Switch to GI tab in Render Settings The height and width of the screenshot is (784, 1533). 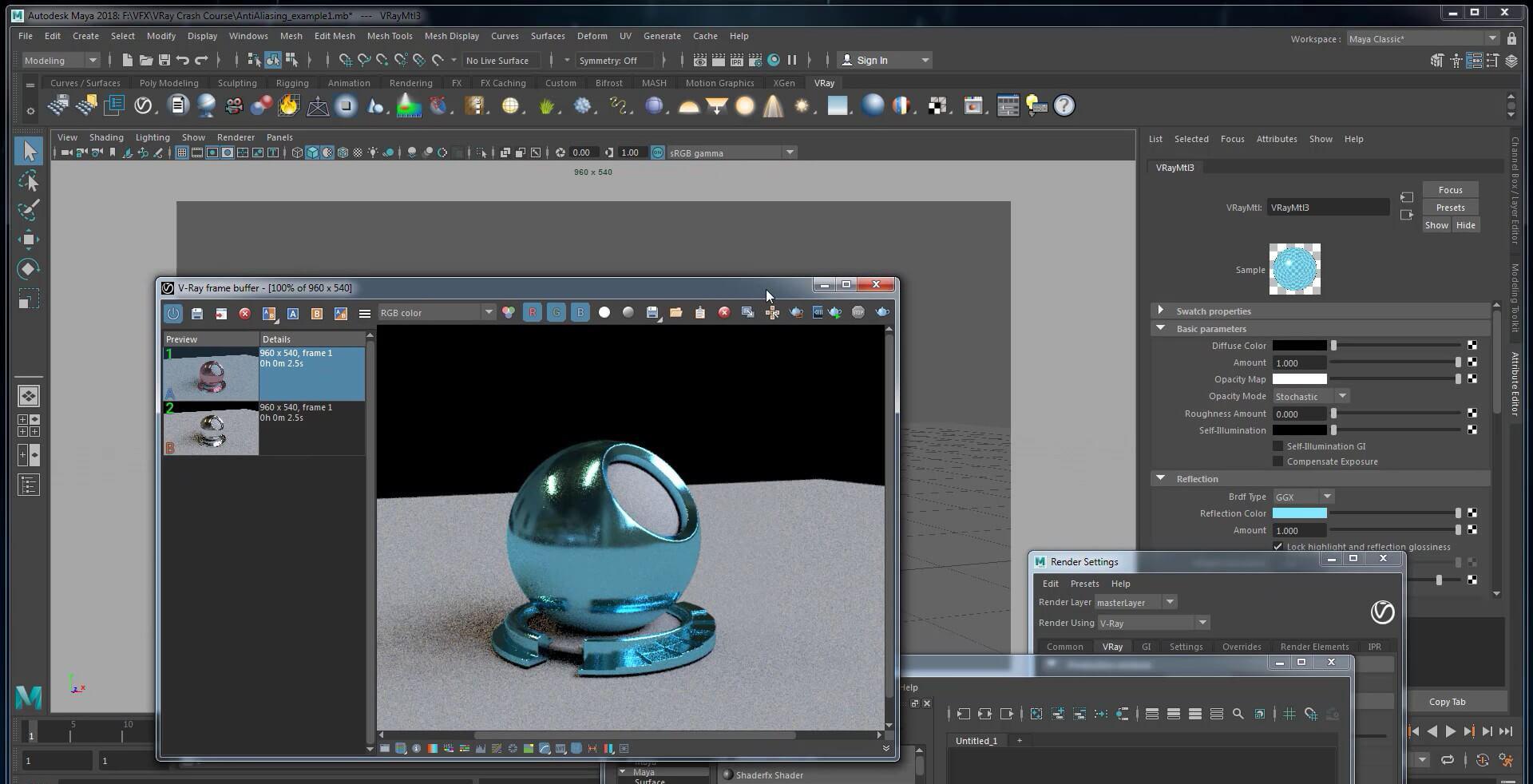[1146, 647]
